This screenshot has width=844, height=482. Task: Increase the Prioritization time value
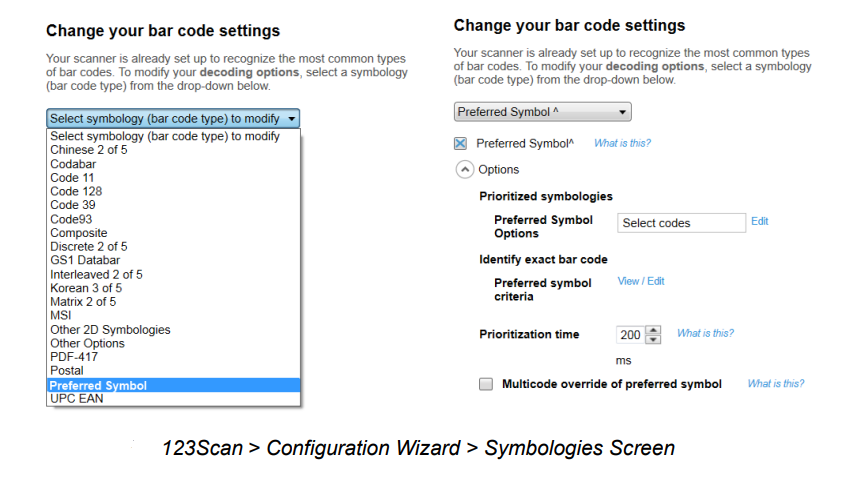point(654,330)
